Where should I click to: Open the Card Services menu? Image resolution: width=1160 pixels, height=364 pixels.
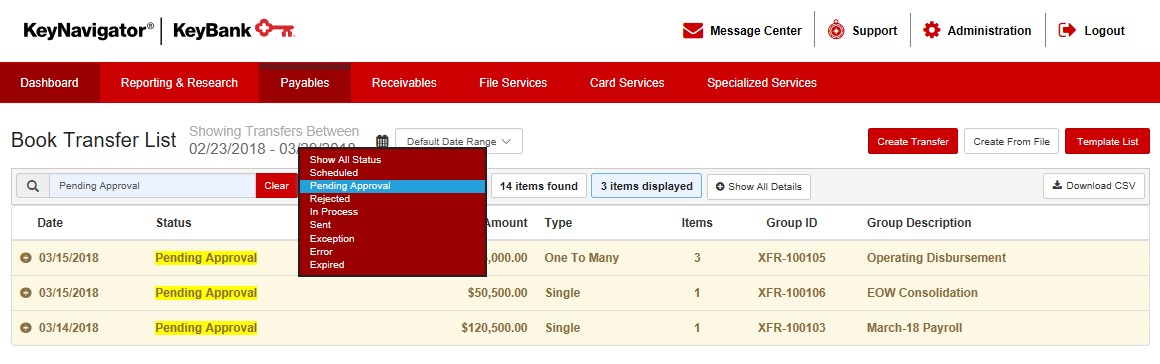coord(627,83)
